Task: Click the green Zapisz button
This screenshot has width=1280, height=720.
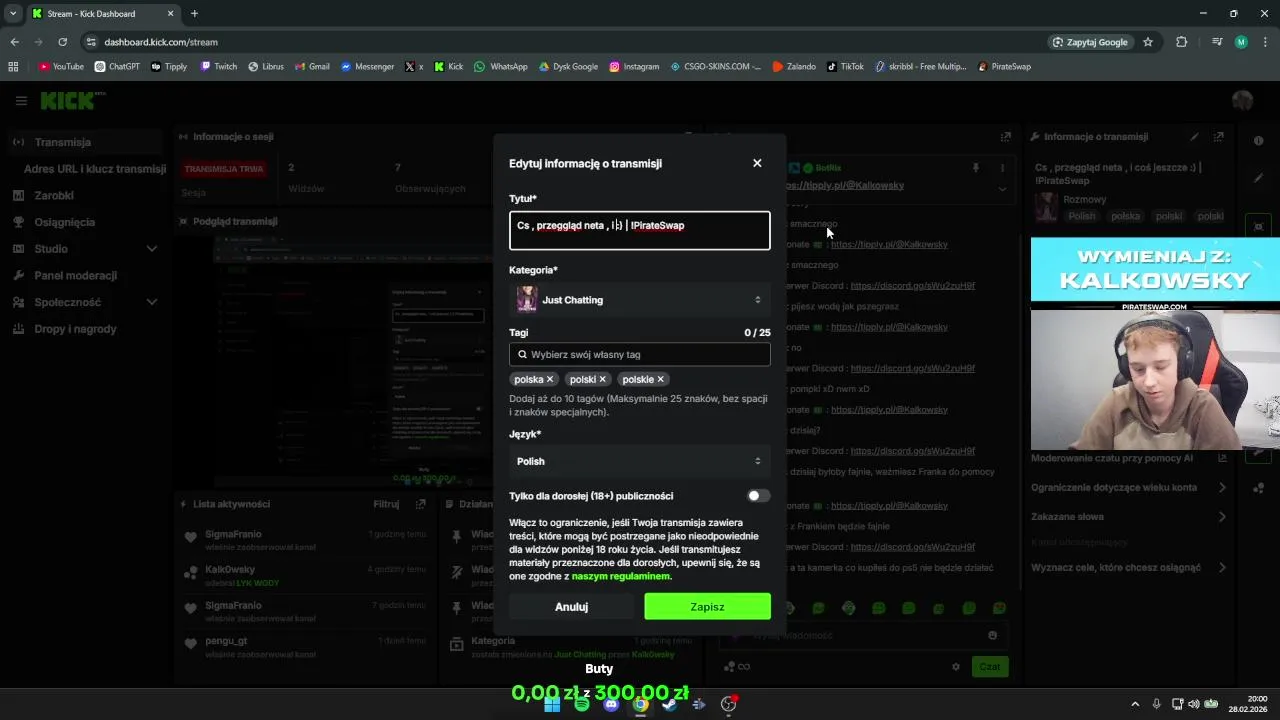Action: pos(707,606)
